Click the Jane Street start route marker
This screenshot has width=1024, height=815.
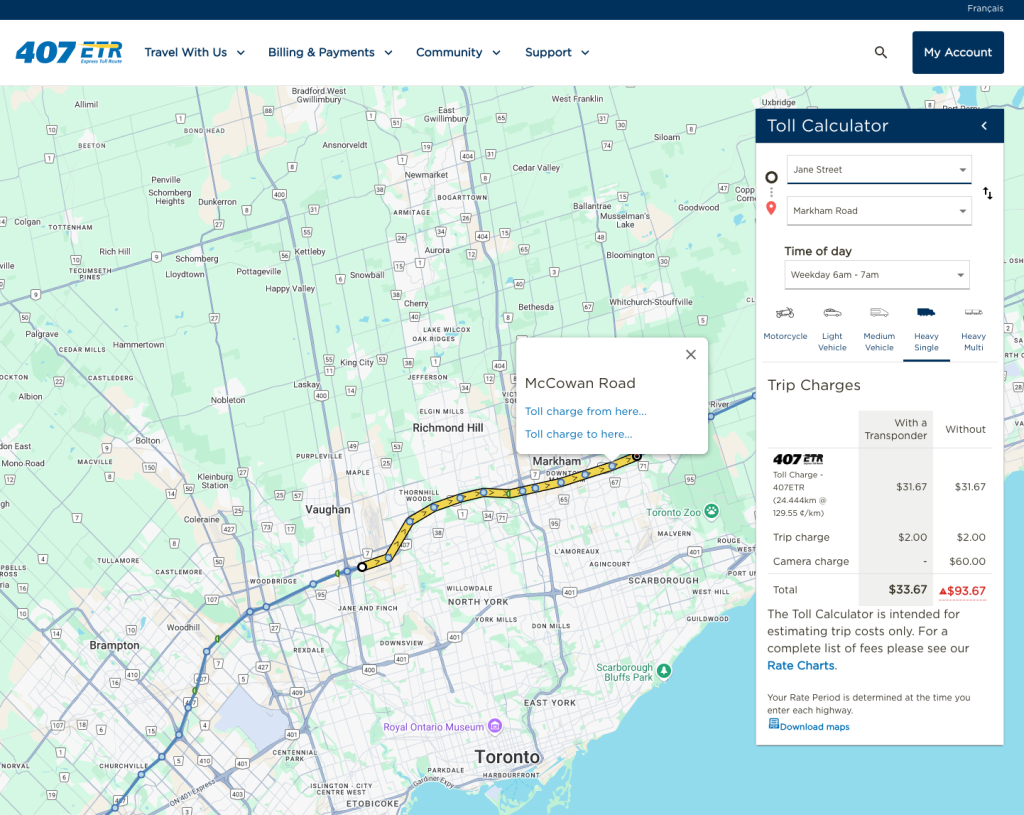coord(362,567)
